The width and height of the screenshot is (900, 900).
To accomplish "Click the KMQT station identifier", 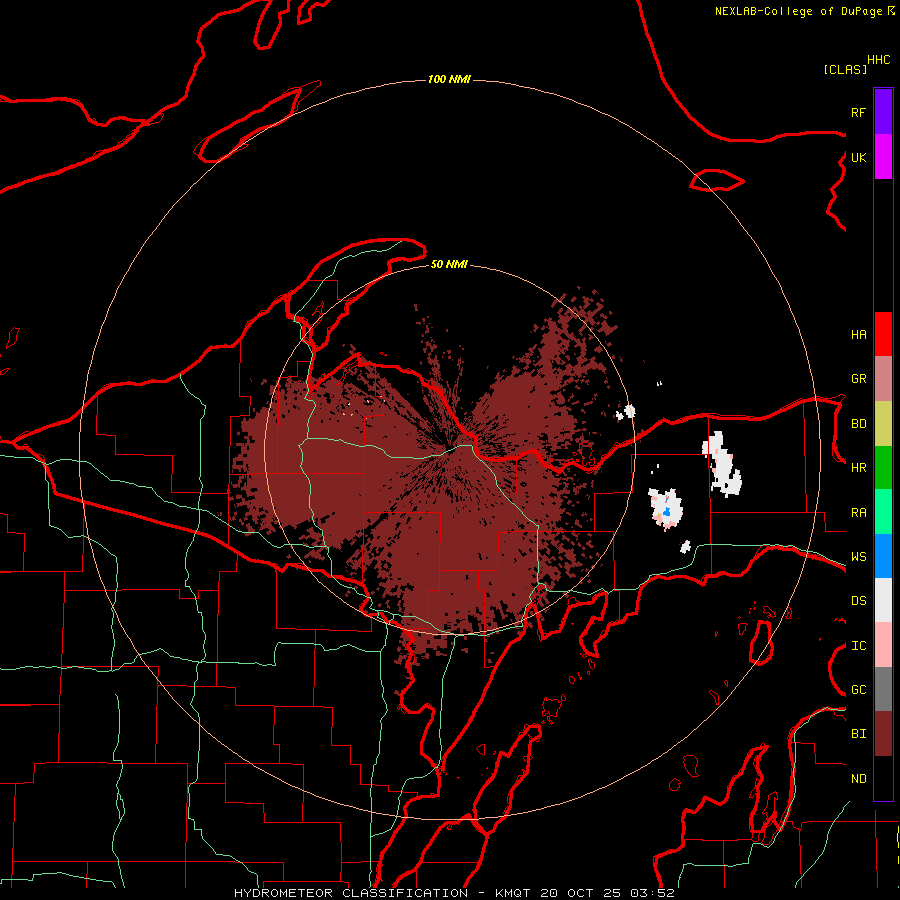I will tap(514, 893).
